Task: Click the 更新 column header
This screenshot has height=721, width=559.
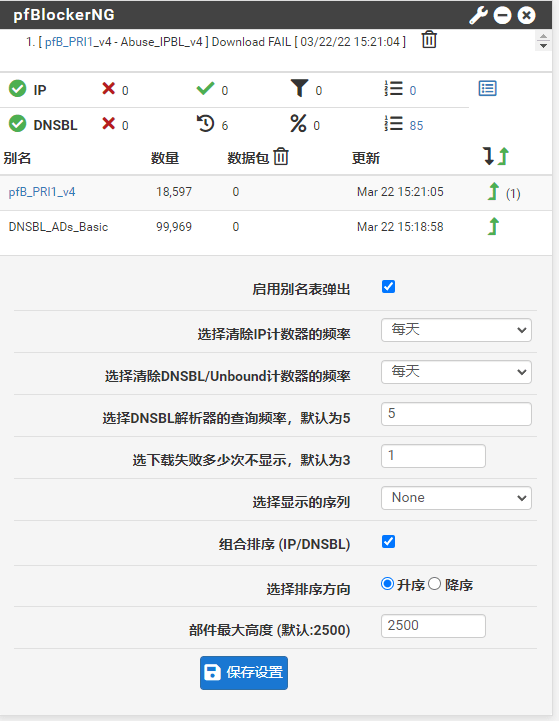Action: (x=365, y=158)
